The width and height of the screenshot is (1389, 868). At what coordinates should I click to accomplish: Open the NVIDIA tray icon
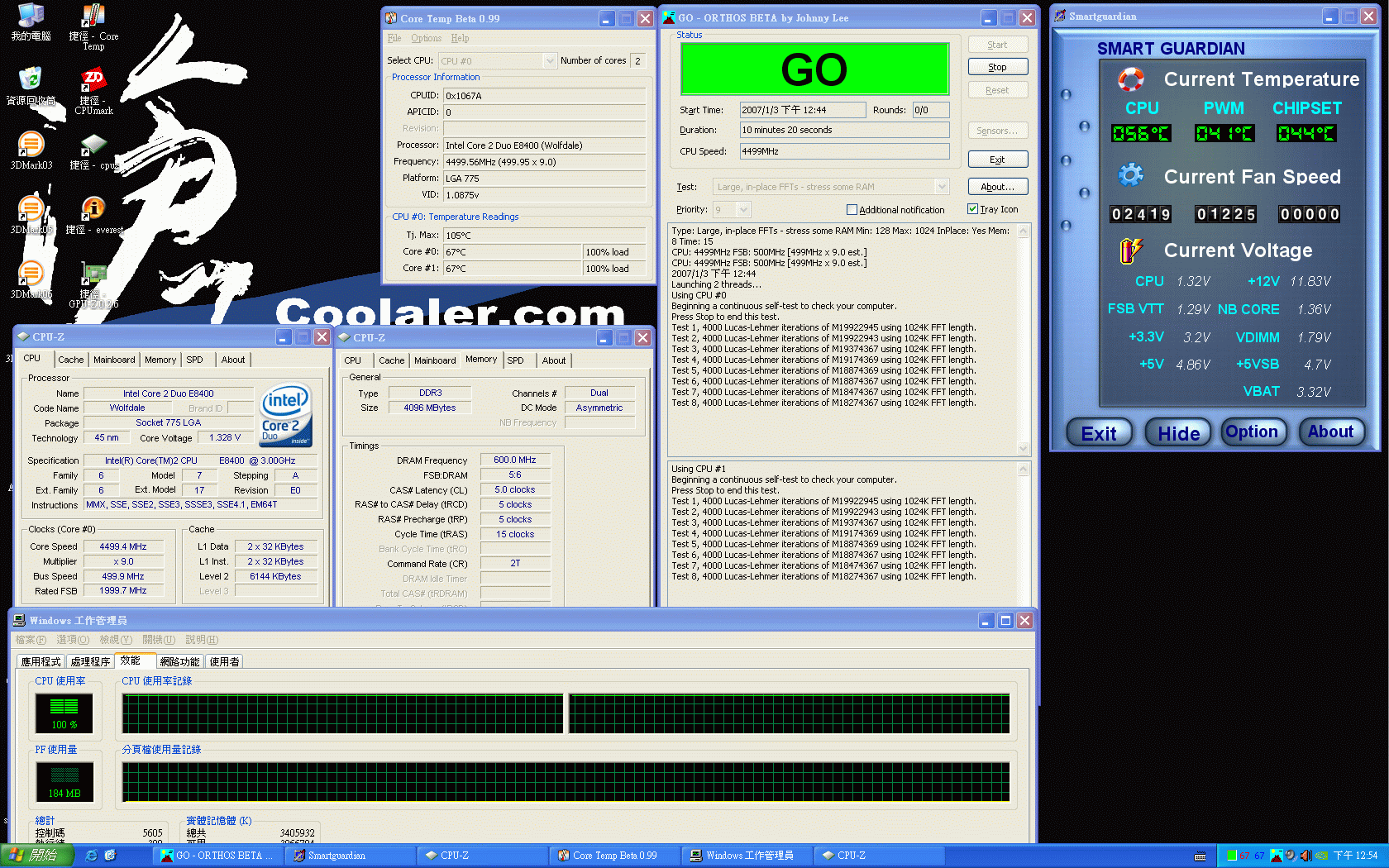(1321, 856)
